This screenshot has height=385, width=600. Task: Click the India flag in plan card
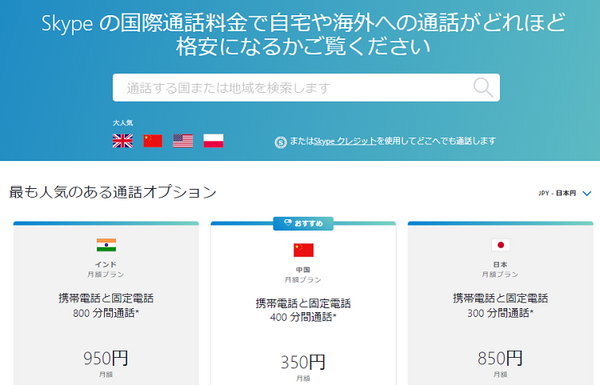[106, 245]
